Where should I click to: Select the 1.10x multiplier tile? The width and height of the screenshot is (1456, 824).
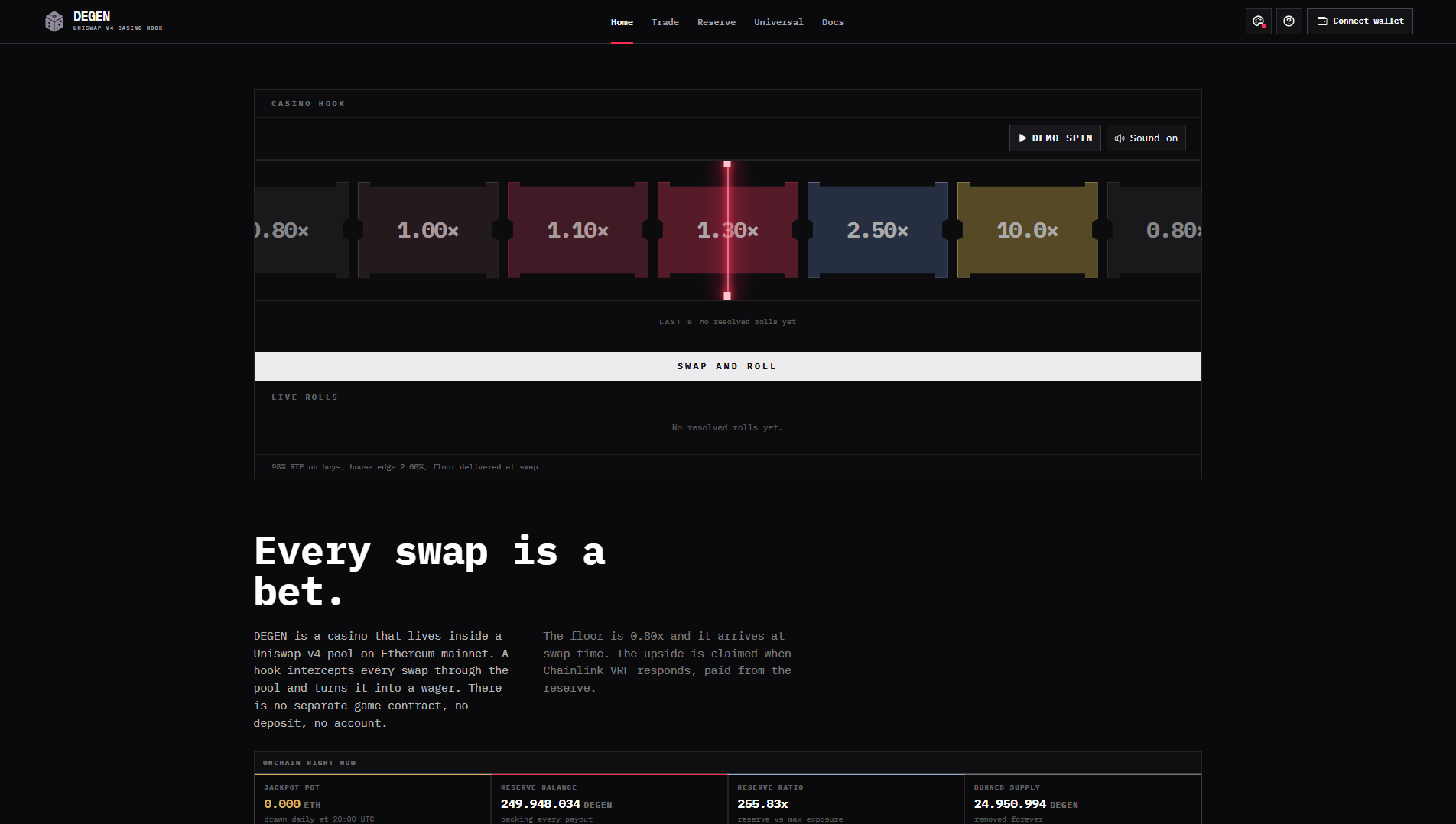coord(578,230)
